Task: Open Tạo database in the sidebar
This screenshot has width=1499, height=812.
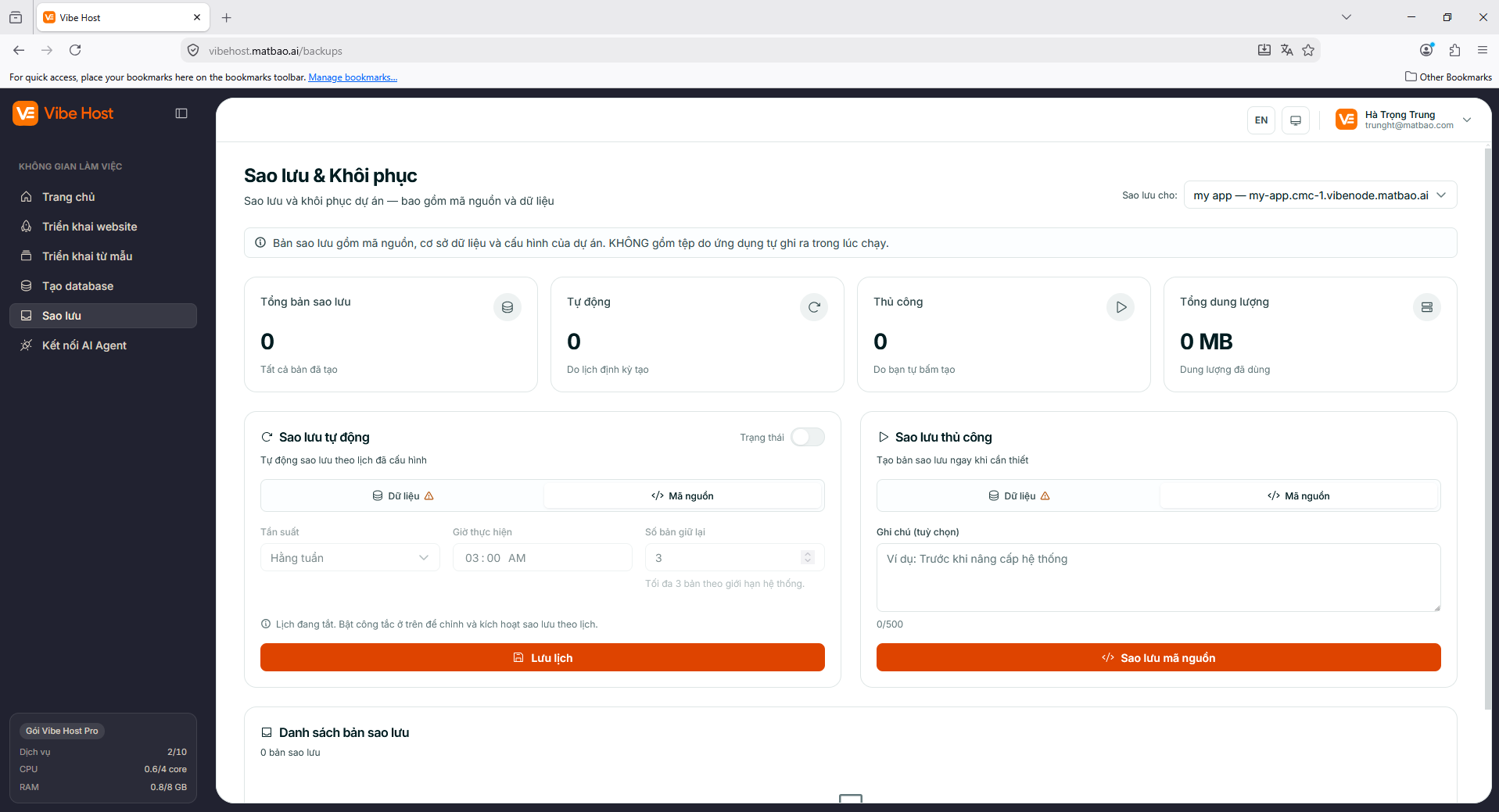Action: [x=103, y=286]
